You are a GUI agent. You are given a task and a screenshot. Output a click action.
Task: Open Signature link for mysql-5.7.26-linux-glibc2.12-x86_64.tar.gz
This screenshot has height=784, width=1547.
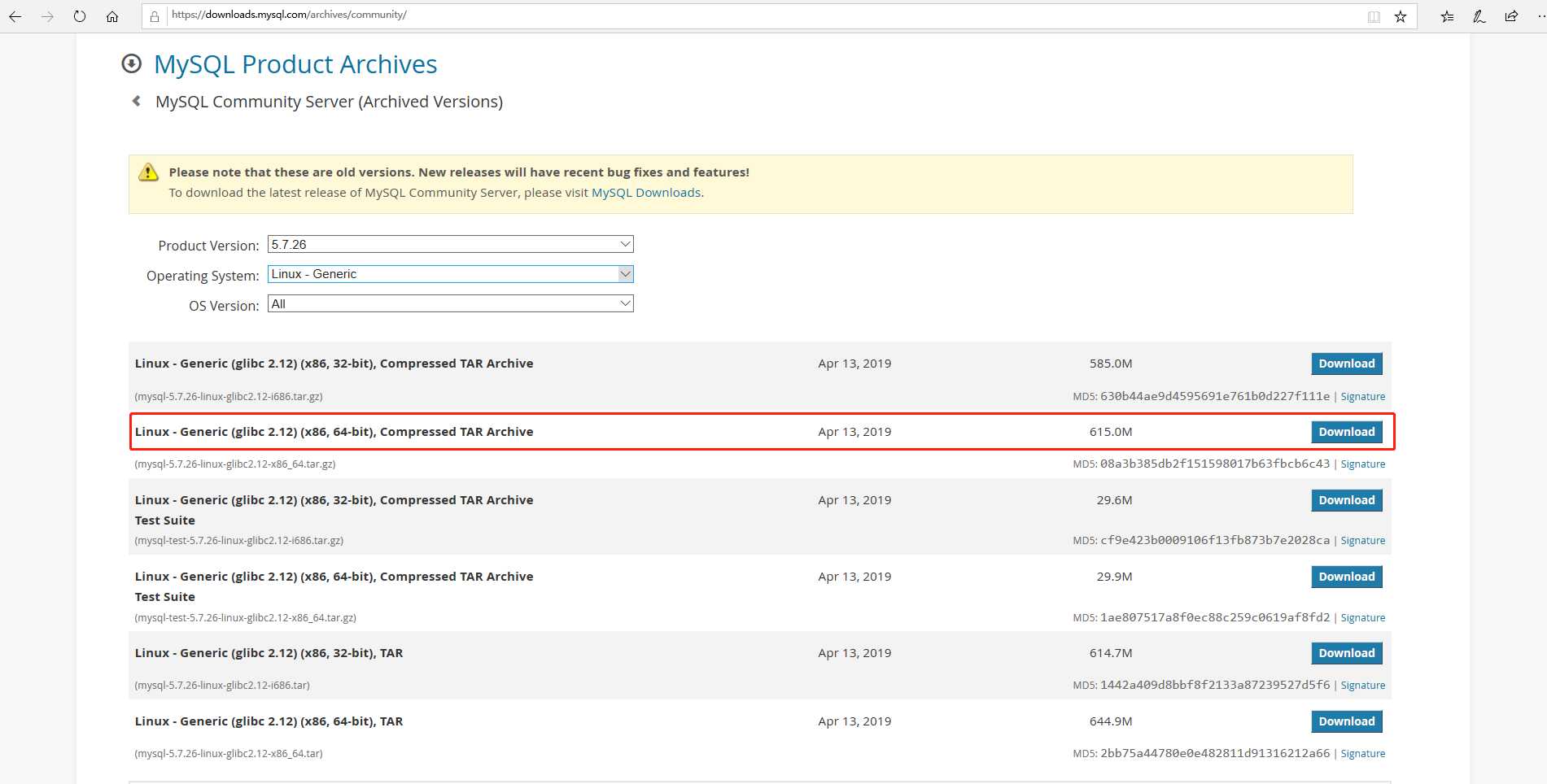coord(1363,464)
